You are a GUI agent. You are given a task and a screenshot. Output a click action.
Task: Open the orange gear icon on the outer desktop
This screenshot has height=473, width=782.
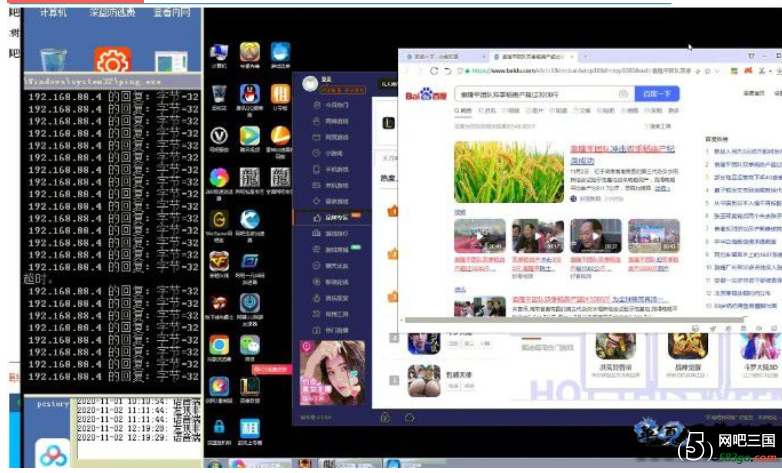coord(112,60)
